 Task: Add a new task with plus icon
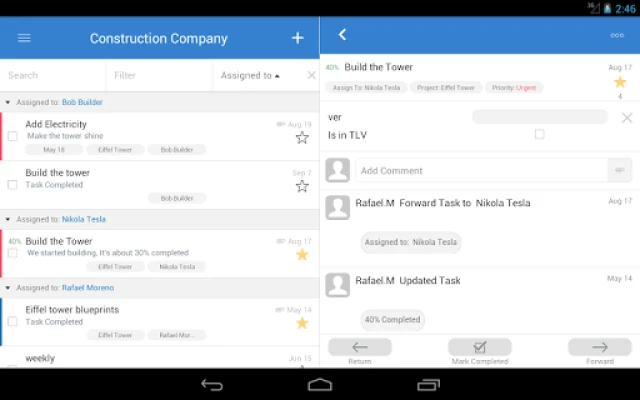(x=298, y=38)
